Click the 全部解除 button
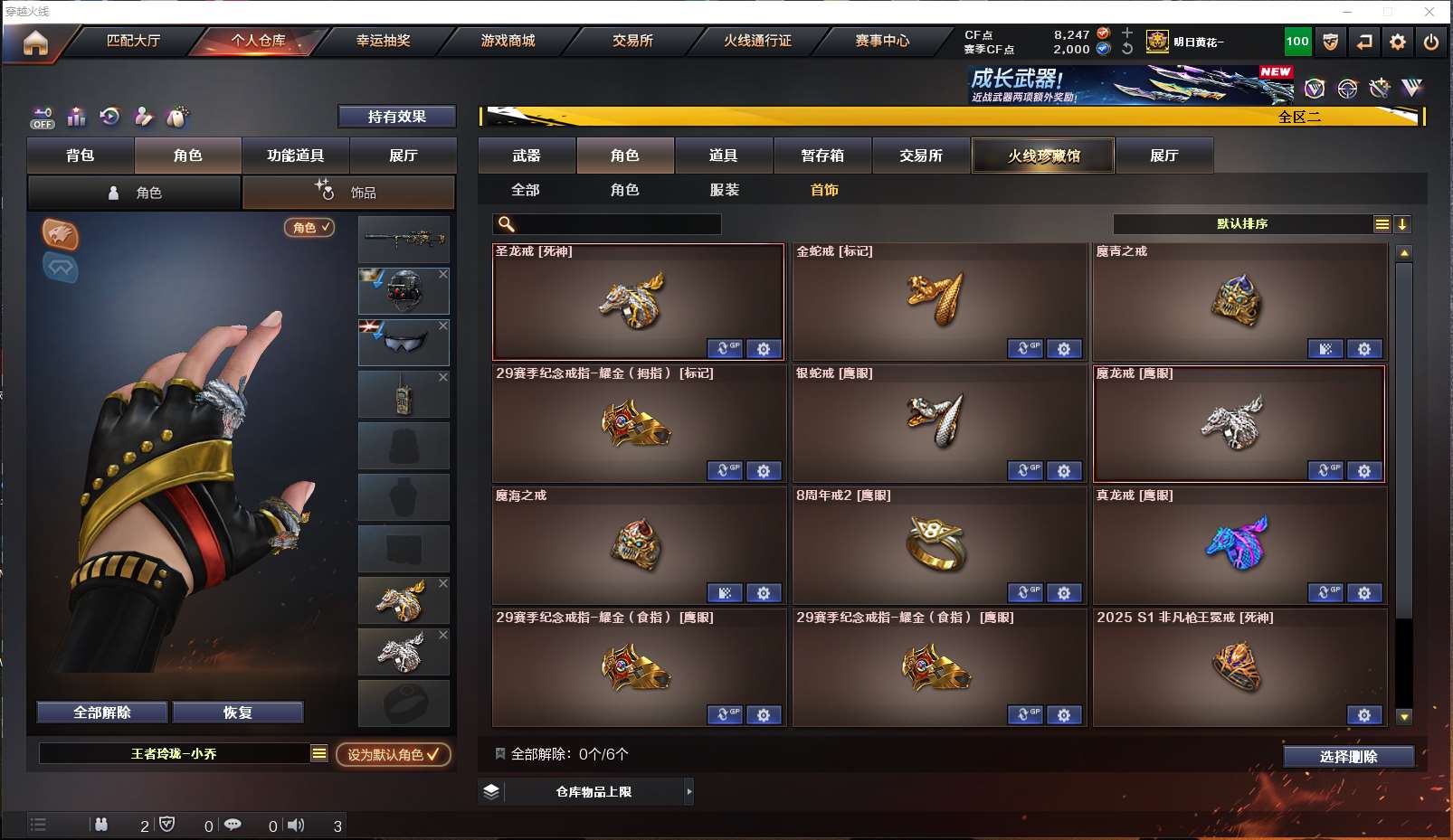Viewport: 1453px width, 840px height. pos(102,713)
